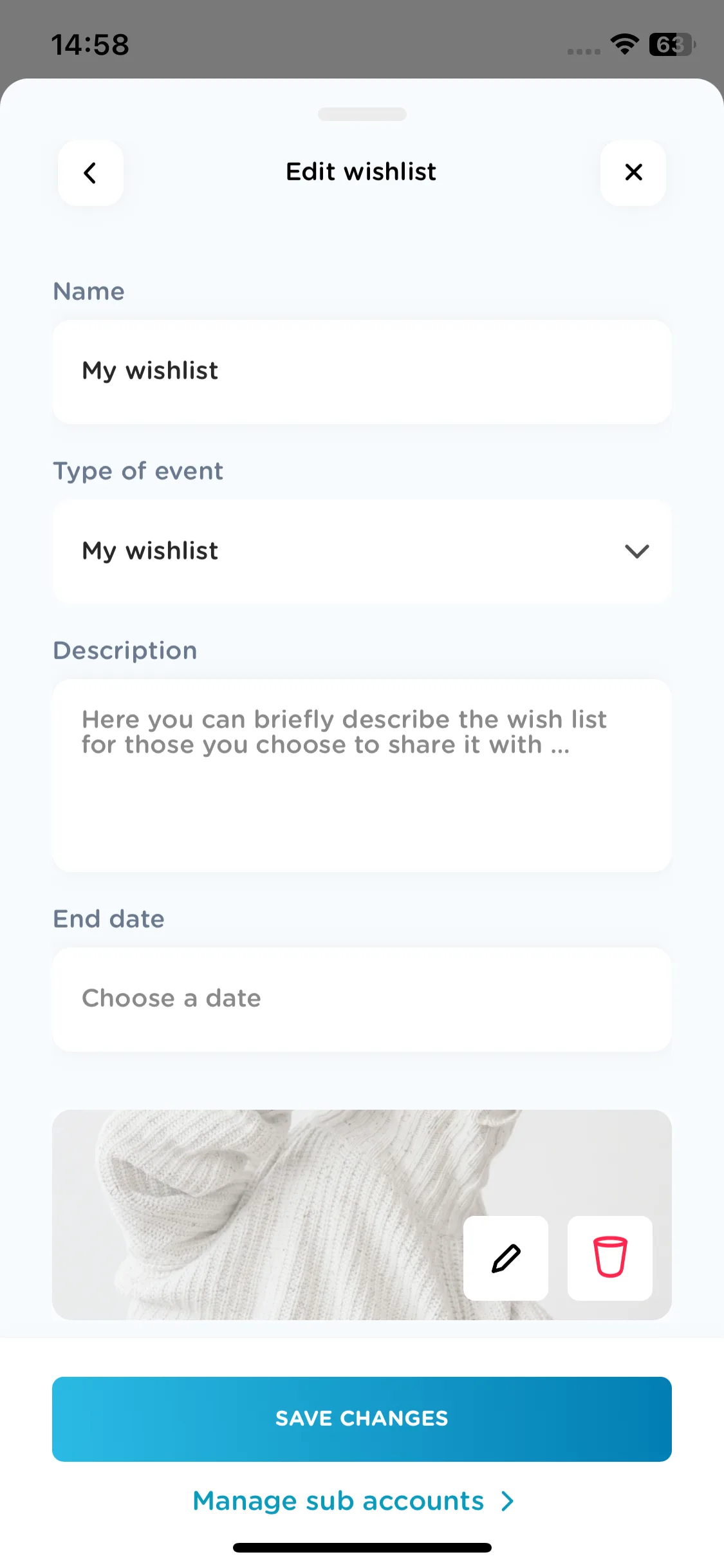Tap the pencil icon on cover image

(506, 1258)
